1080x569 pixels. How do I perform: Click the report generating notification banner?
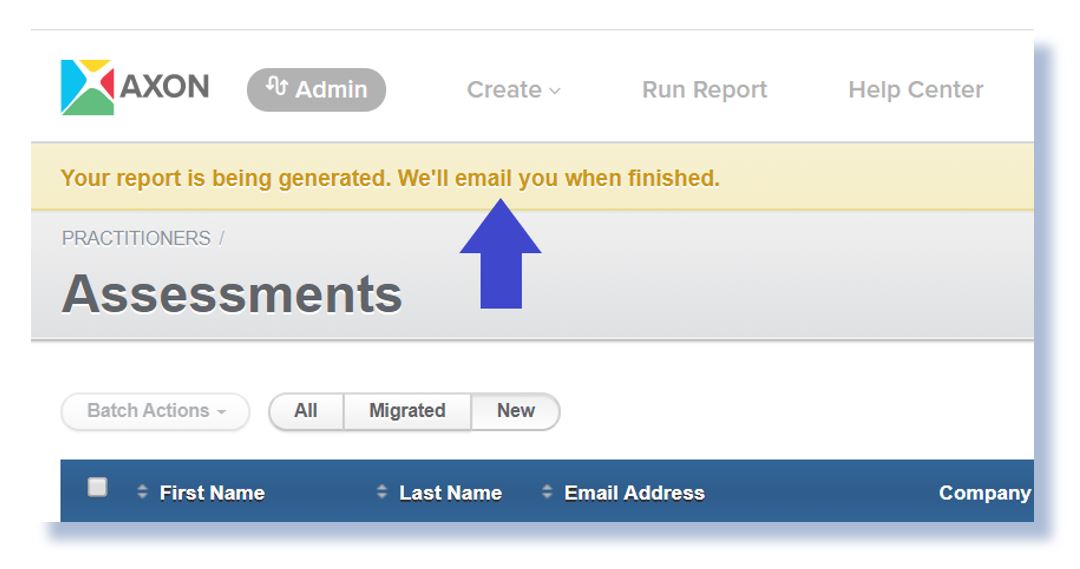click(x=390, y=179)
